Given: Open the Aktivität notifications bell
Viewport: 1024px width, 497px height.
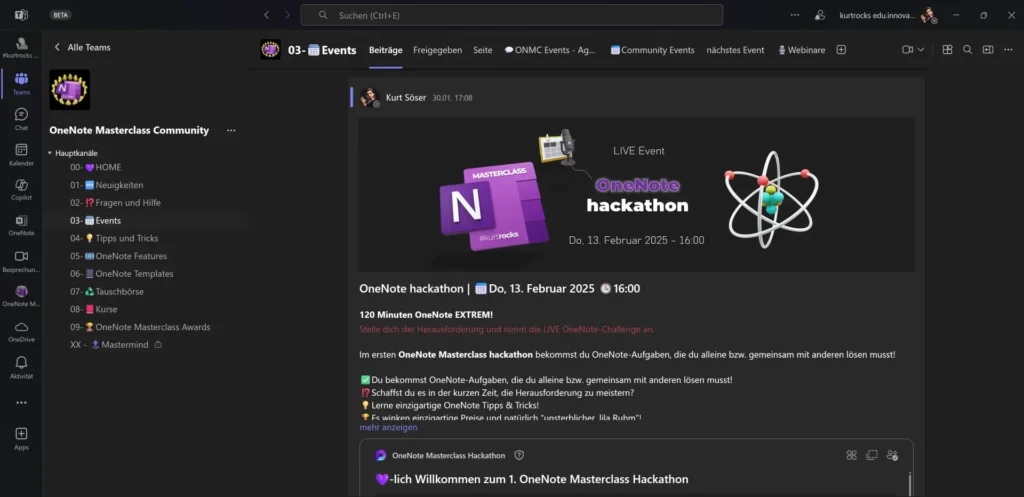Looking at the screenshot, I should (x=21, y=366).
